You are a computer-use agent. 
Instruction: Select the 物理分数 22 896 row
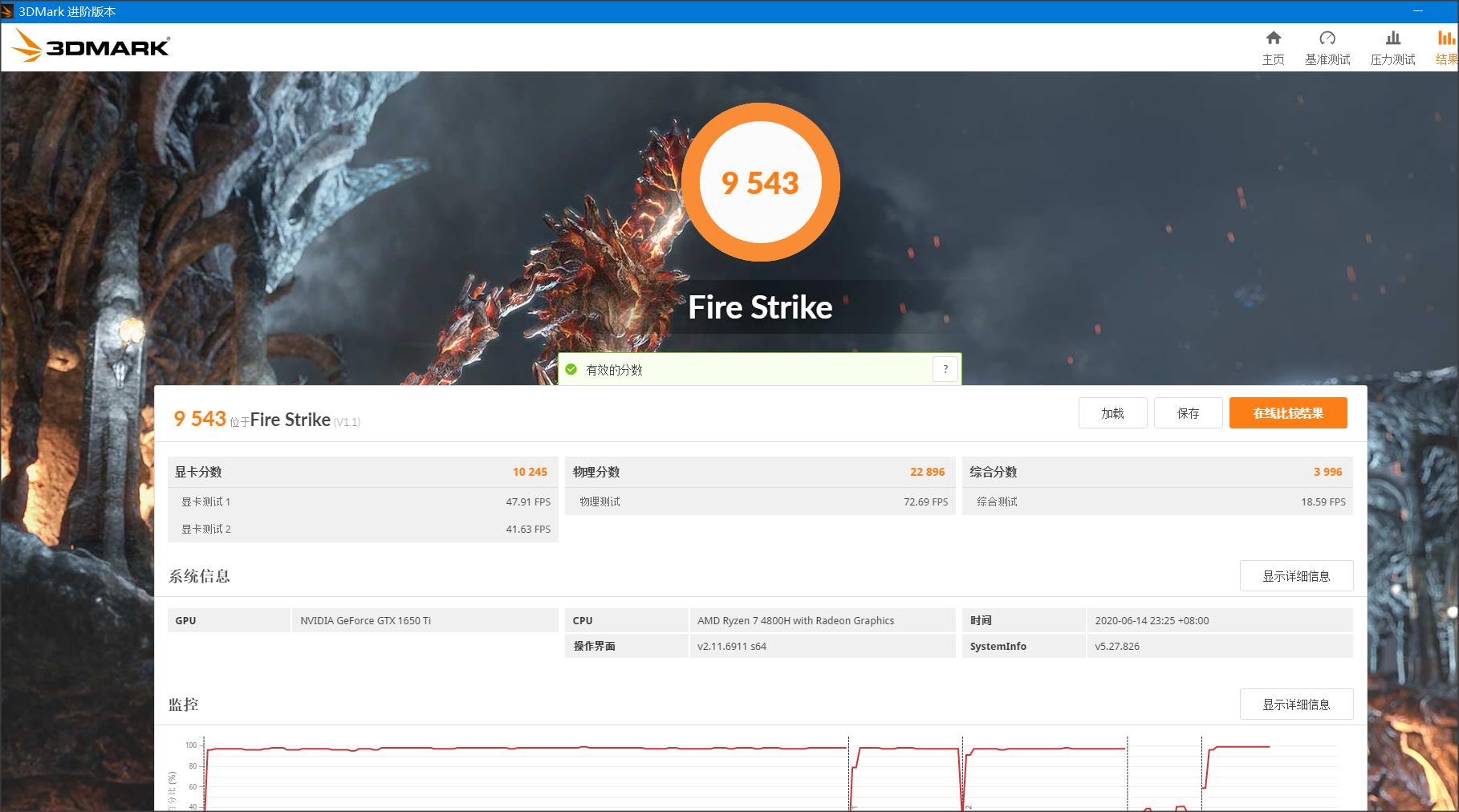tap(759, 472)
